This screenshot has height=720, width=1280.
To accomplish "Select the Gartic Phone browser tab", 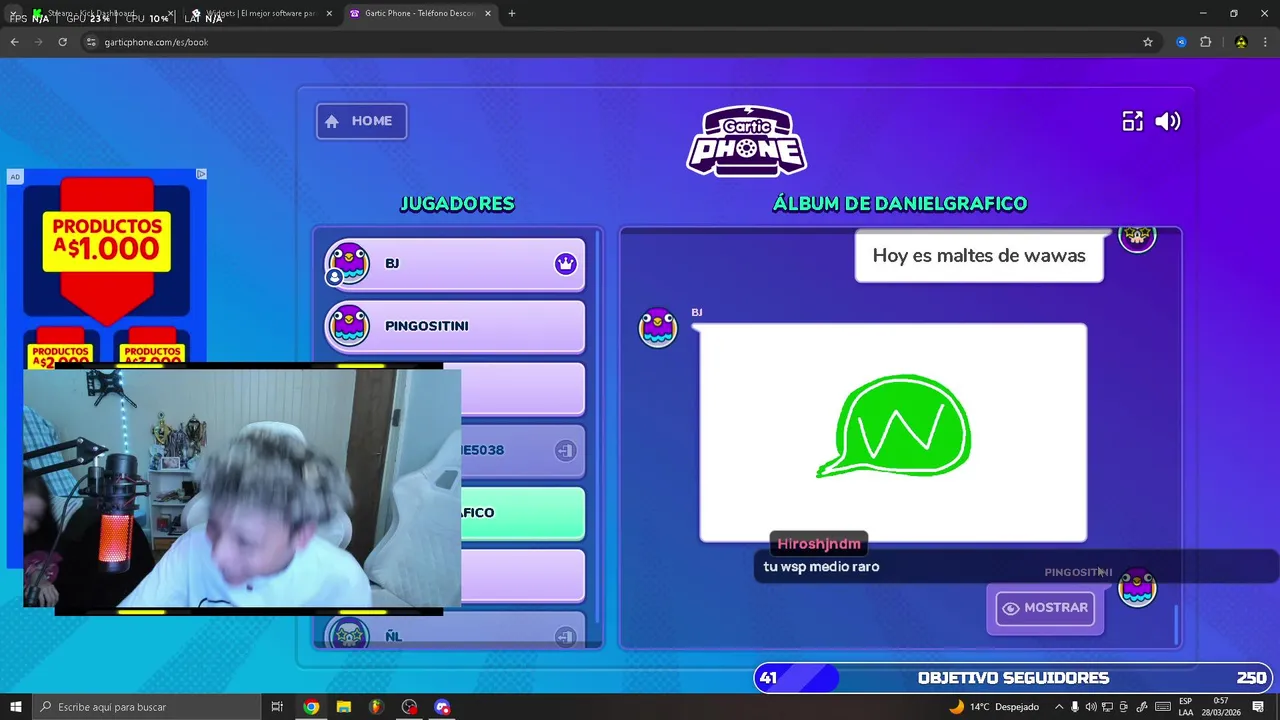I will [418, 14].
